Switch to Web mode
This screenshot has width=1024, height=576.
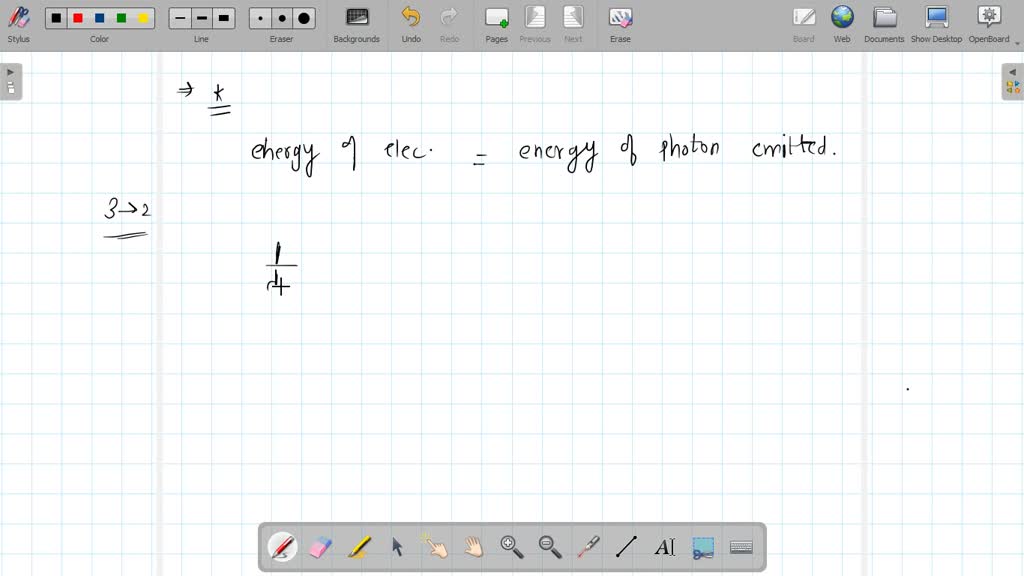[842, 23]
